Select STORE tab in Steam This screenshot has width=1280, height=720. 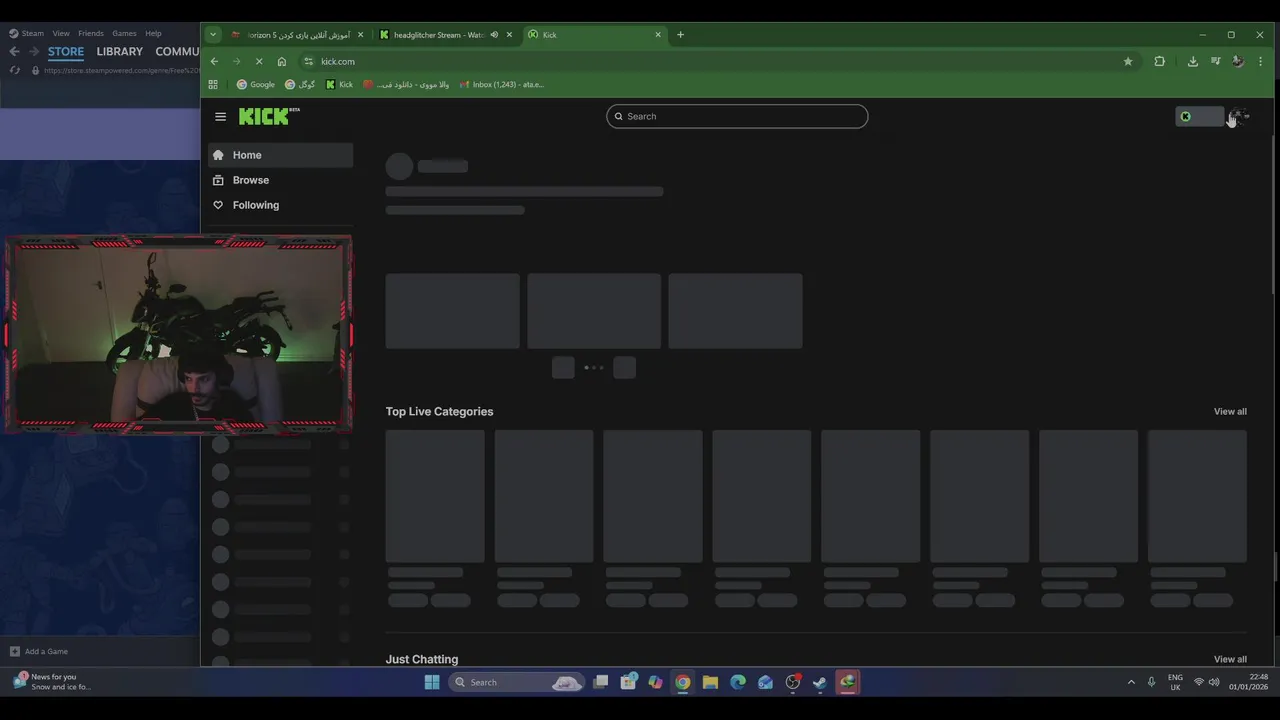pyautogui.click(x=66, y=51)
